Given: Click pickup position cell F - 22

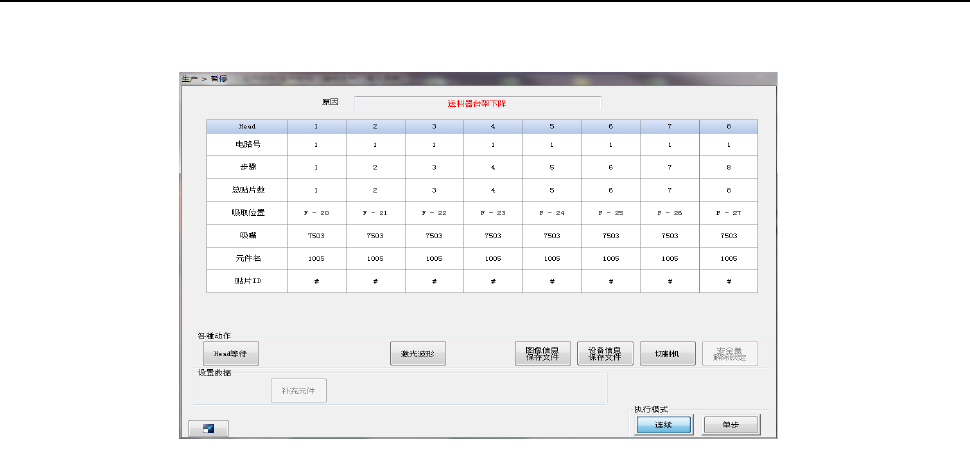Looking at the screenshot, I should pyautogui.click(x=434, y=213).
